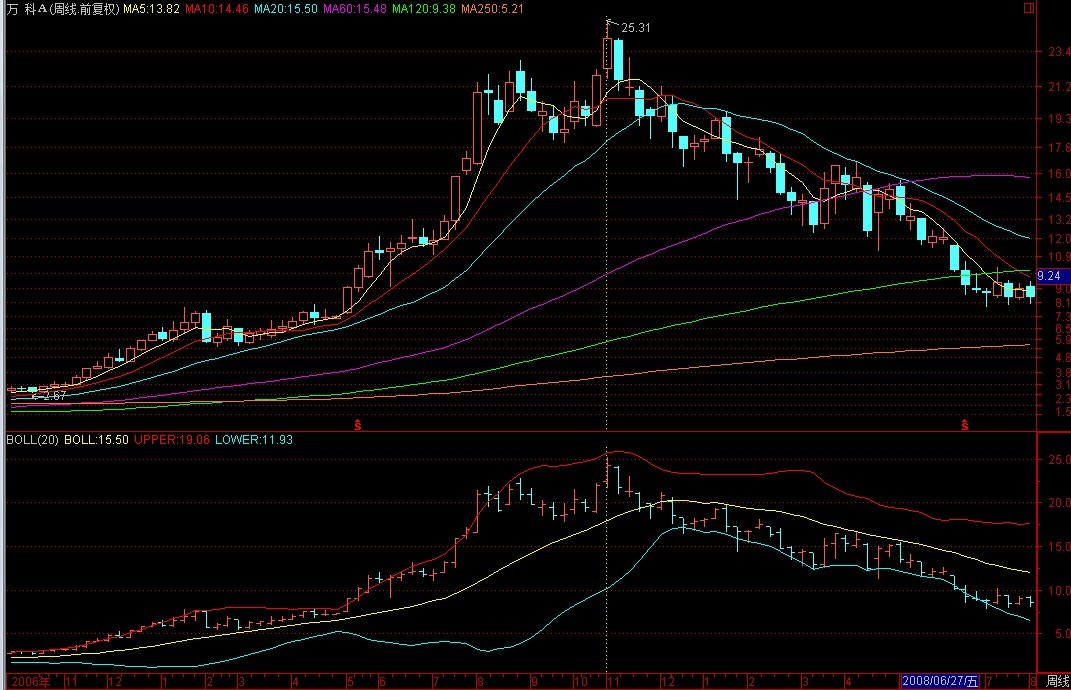Screen dimensions: 1071x690
Task: Click the MA5:13.82 indicator label
Action: point(152,8)
